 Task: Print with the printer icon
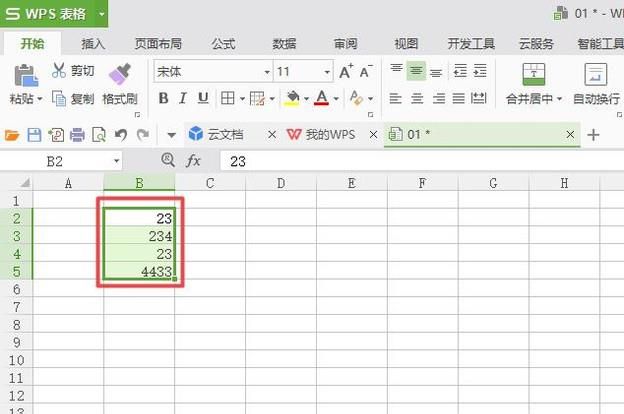tap(77, 135)
